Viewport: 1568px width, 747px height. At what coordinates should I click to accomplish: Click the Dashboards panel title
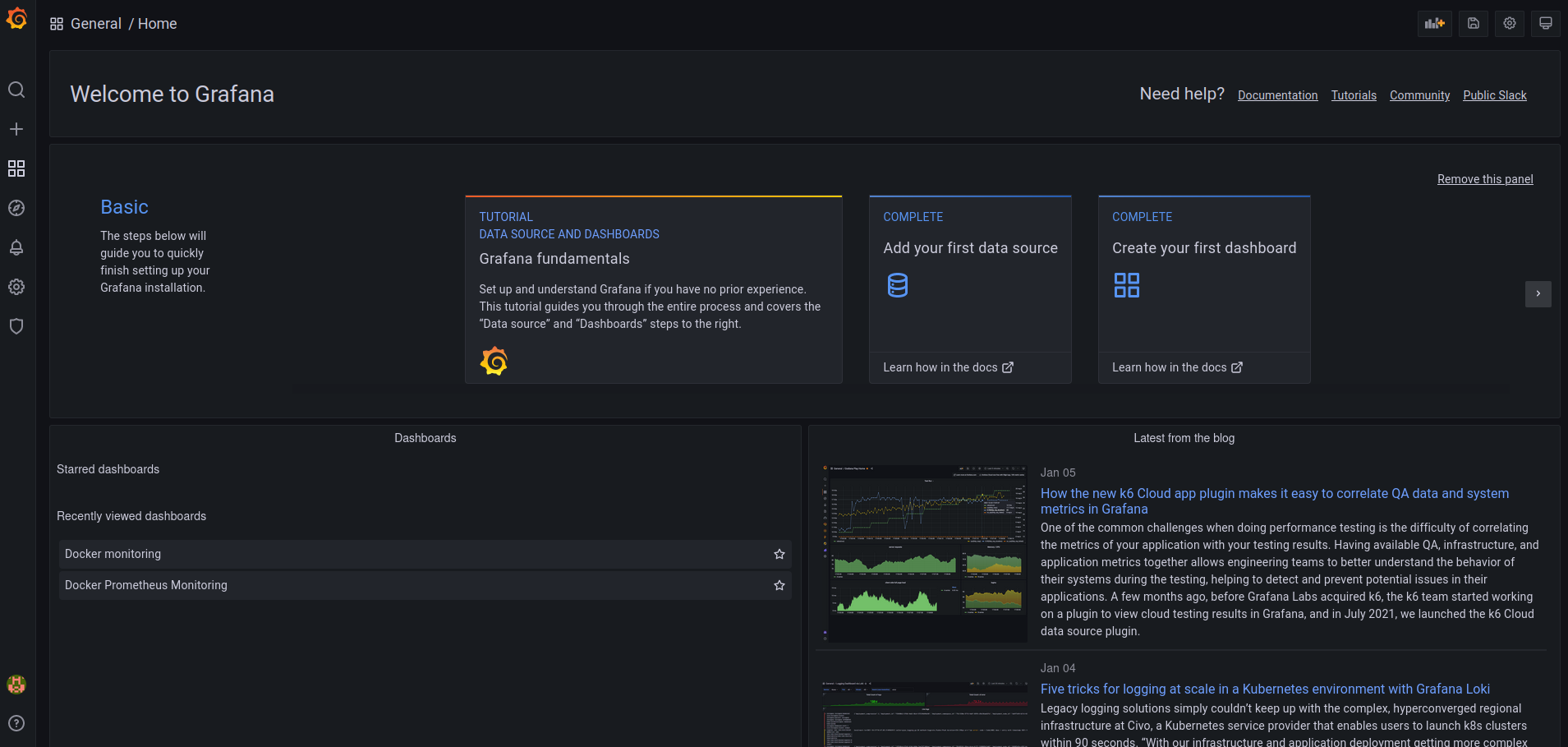pos(425,438)
